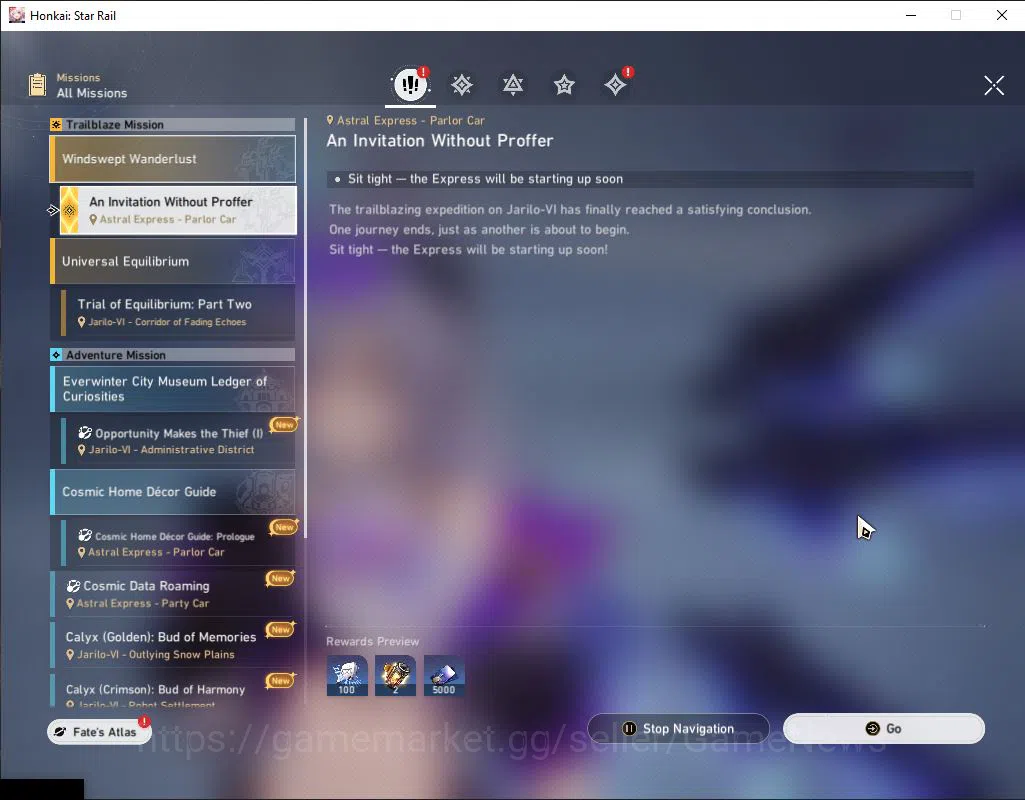Click the tracking marker icon on selected mission
The width and height of the screenshot is (1025, 800).
53,210
